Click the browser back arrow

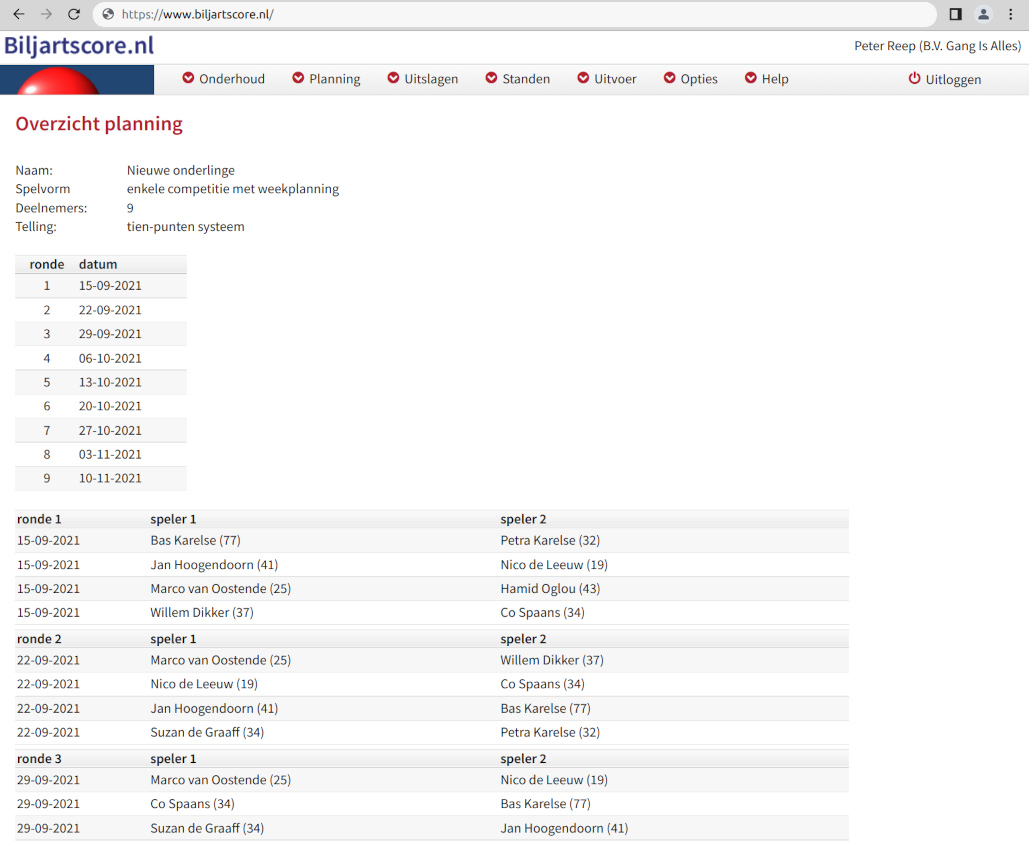click(18, 14)
